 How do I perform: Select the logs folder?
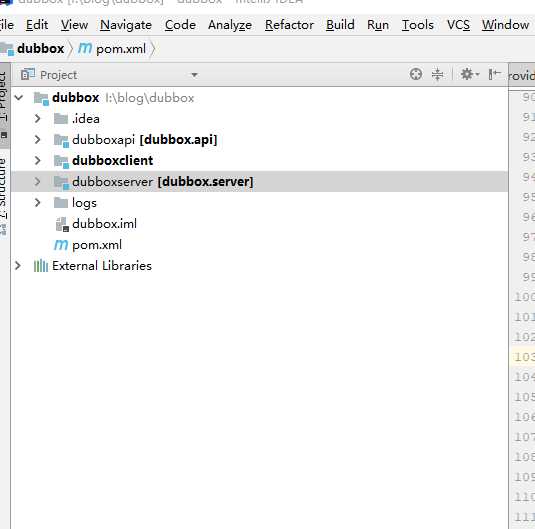(259, 203)
